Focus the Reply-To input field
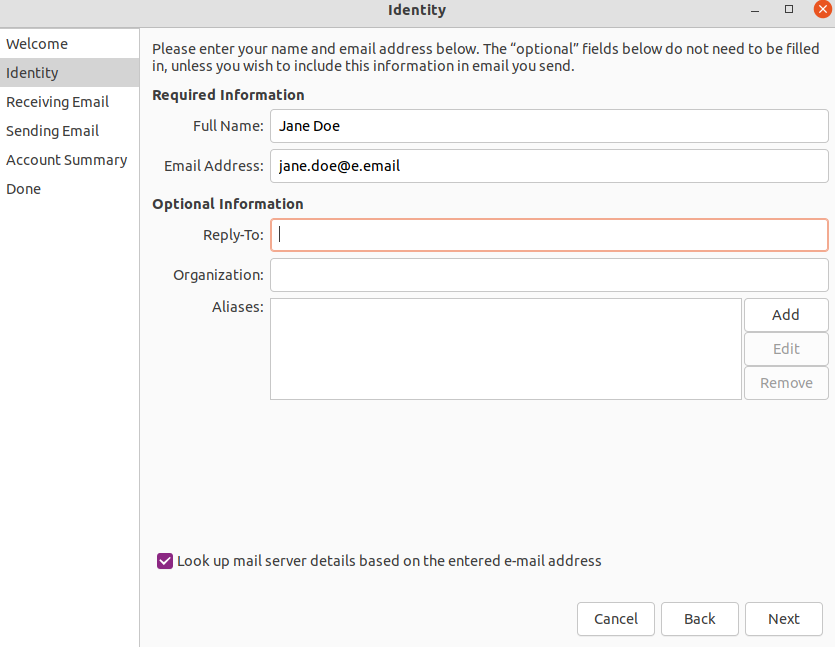Image resolution: width=835 pixels, height=647 pixels. (x=548, y=235)
